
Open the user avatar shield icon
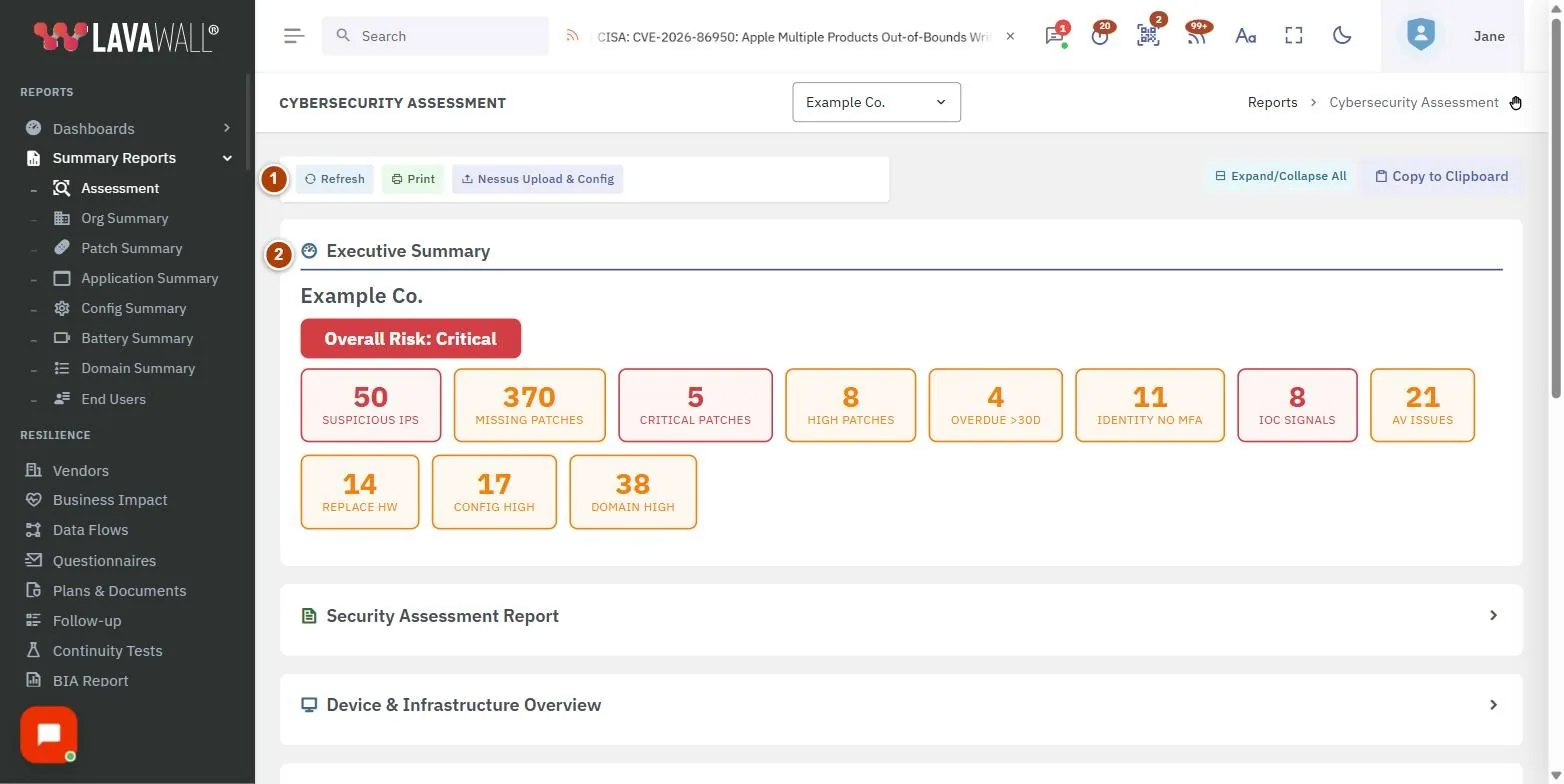click(1420, 36)
